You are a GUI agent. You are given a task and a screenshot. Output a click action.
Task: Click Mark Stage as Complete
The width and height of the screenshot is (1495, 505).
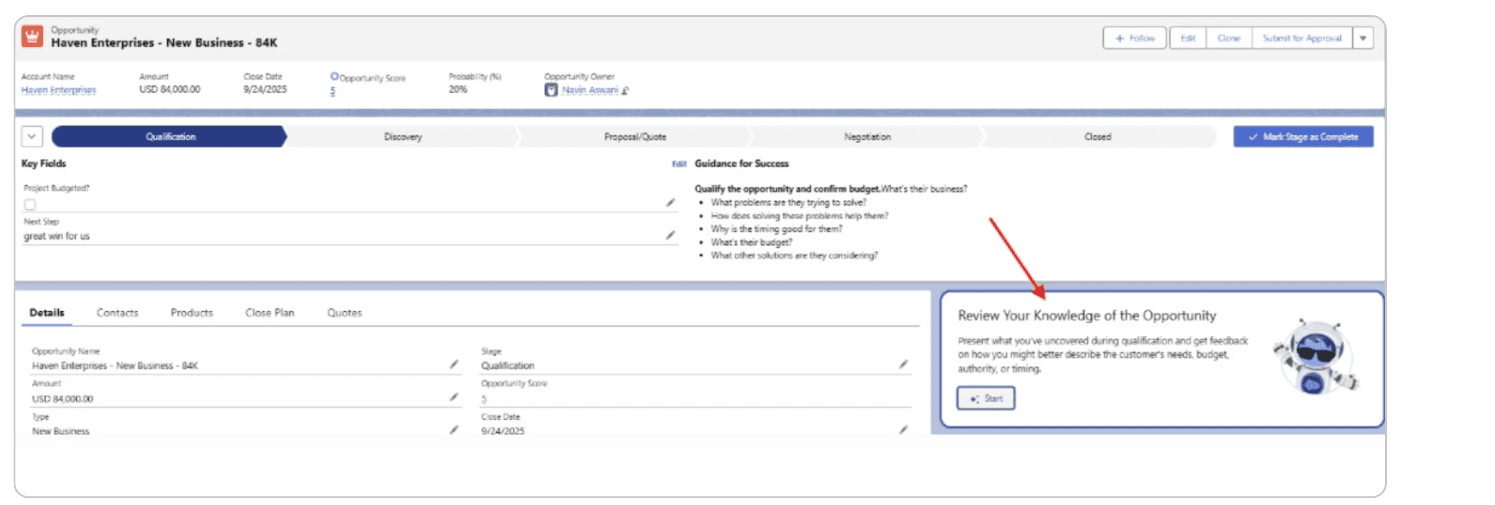coord(1303,137)
